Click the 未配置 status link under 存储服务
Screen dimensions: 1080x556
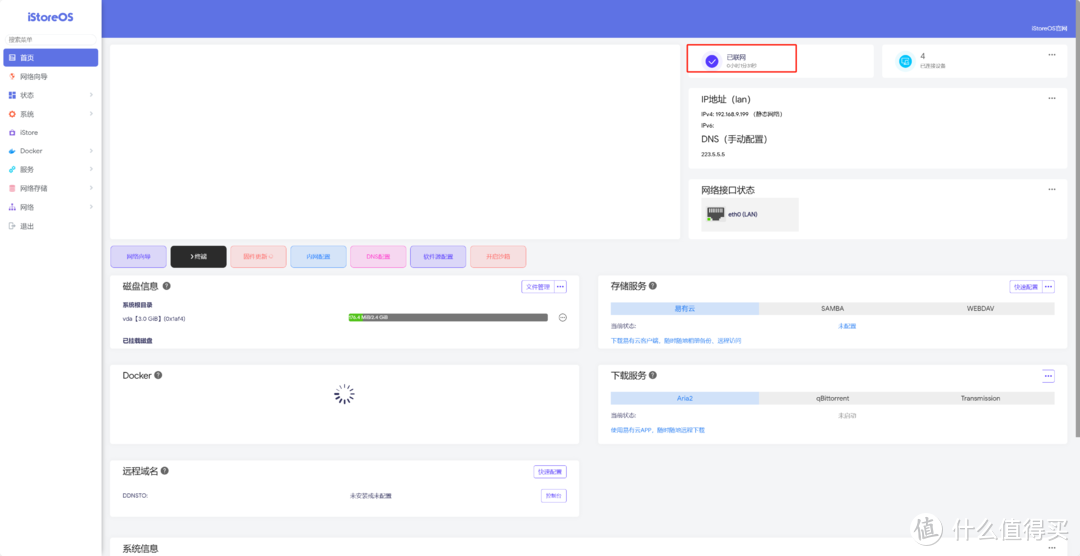(847, 326)
